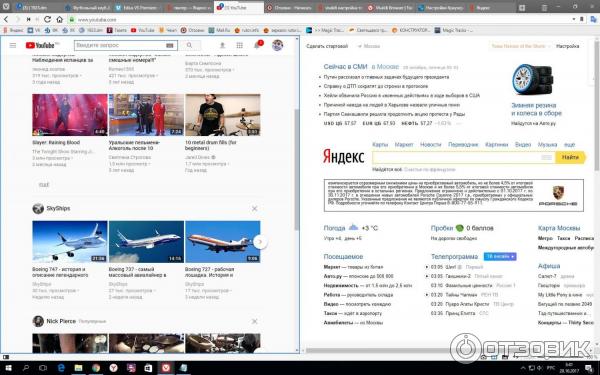Open the Vivaldi main menu icon
This screenshot has width=600, height=375.
coord(6,6)
